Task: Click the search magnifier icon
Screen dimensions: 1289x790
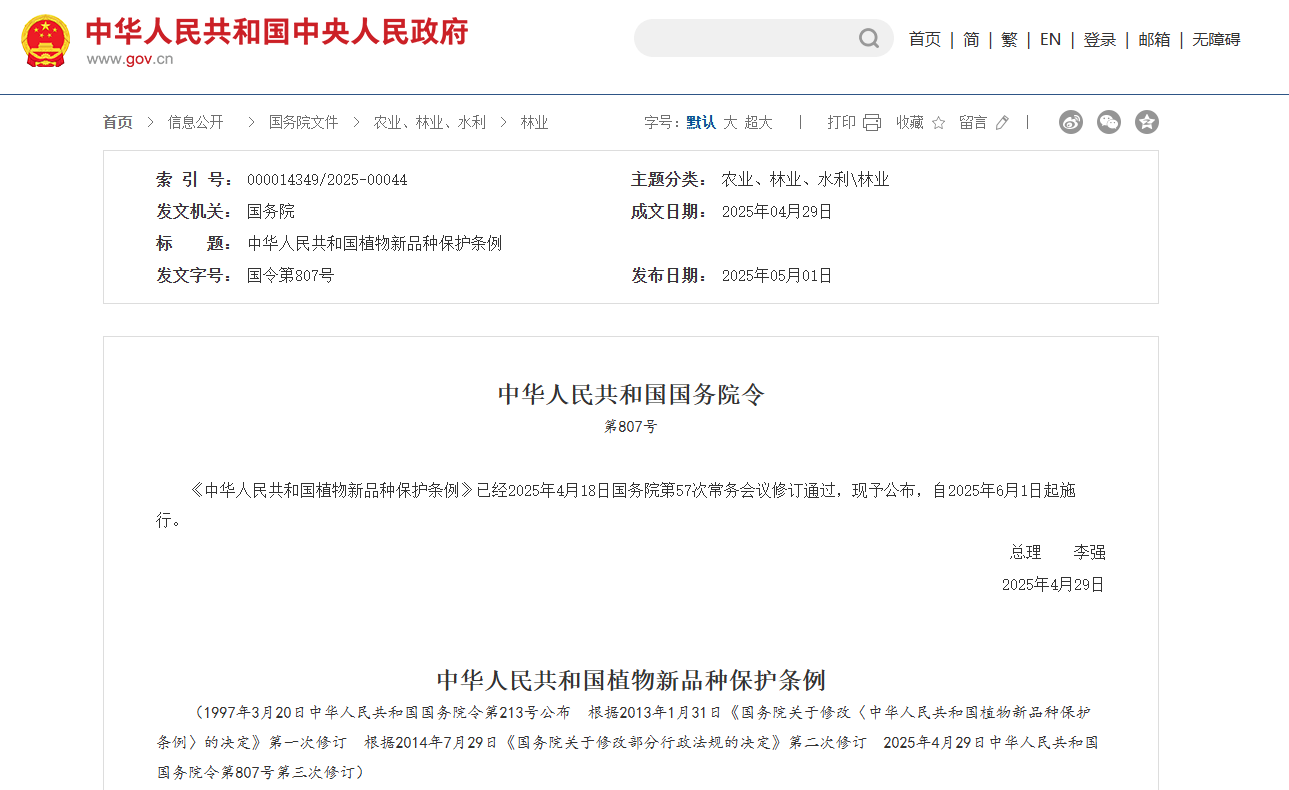Action: tap(869, 39)
